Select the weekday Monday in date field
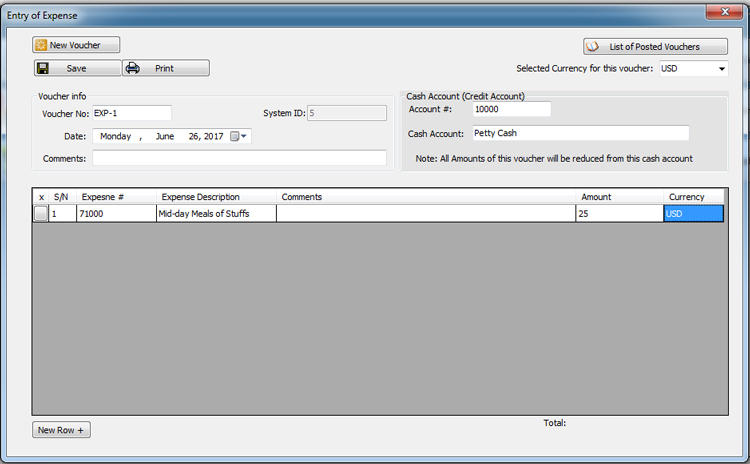 [115, 136]
